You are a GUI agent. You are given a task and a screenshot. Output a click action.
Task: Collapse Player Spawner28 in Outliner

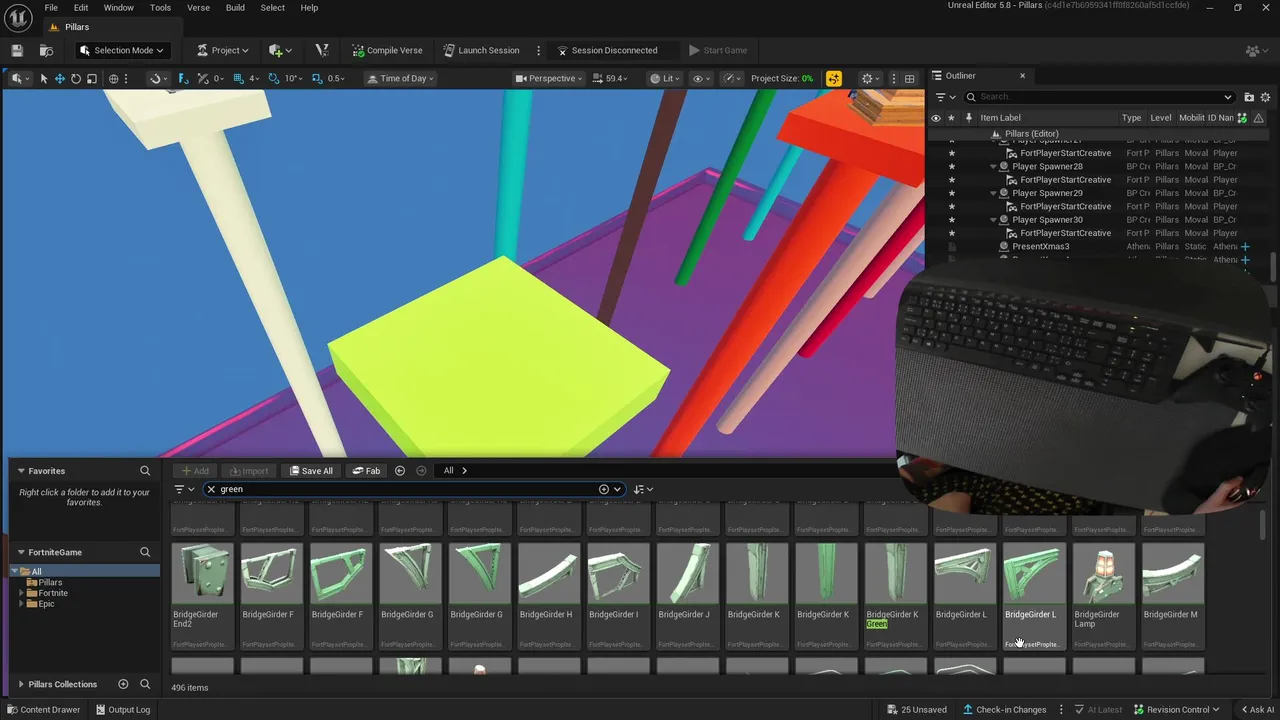[x=993, y=167]
